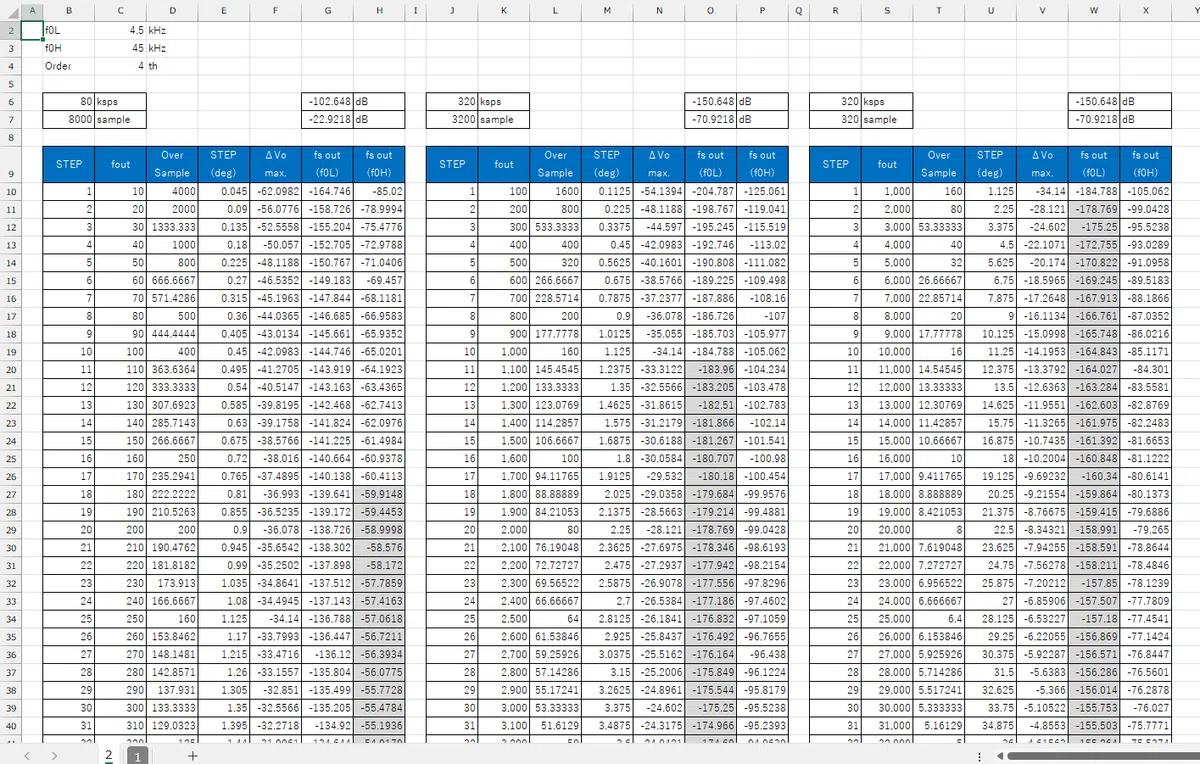Screen dimensions: 1200x764
Task: Click the 4.5 value cell
Action: pyautogui.click(x=121, y=30)
